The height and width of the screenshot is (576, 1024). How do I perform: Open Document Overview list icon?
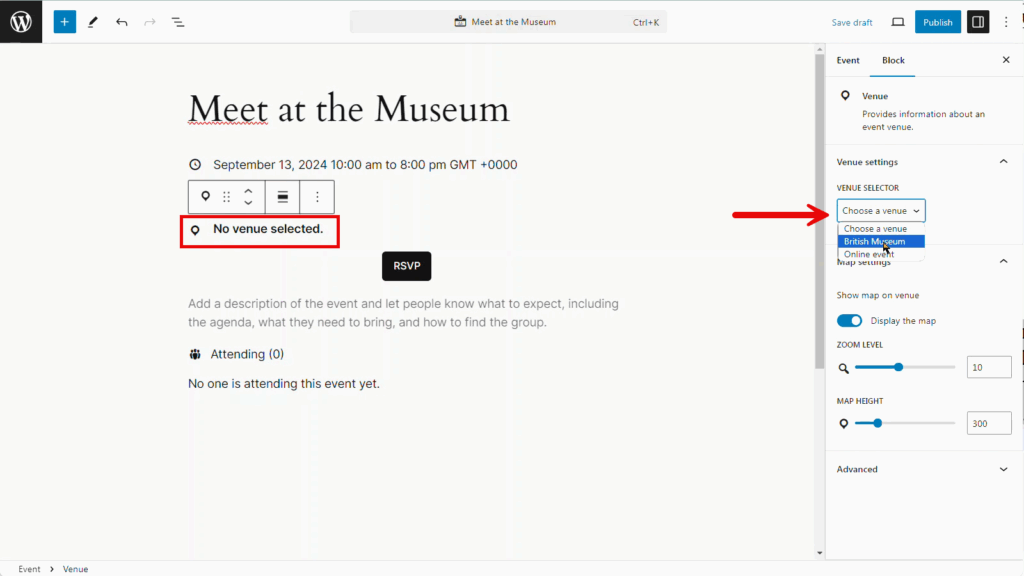[x=177, y=21]
